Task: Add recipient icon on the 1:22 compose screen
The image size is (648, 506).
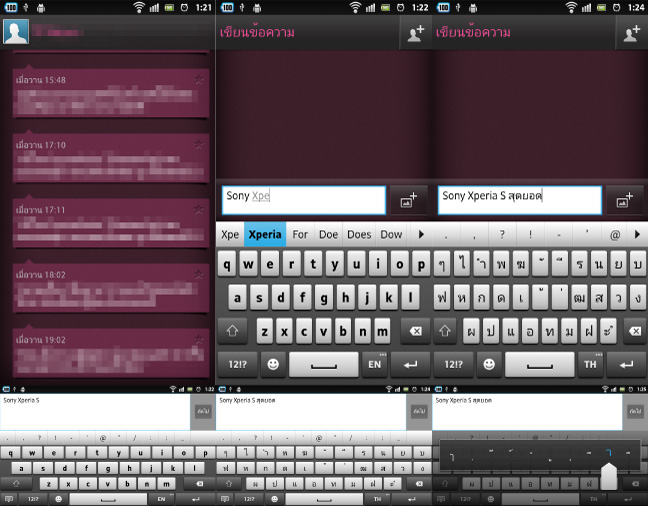Action: (x=416, y=33)
